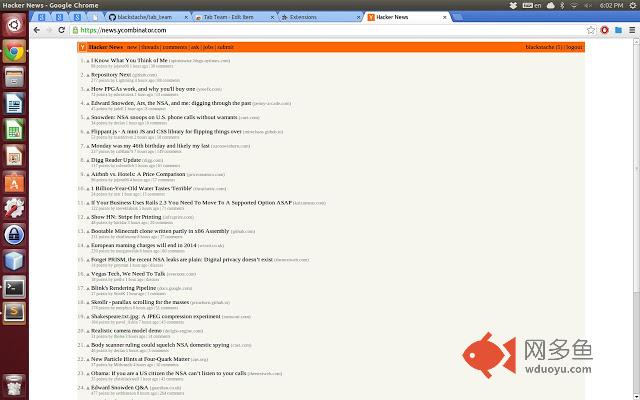640x400 pixels.
Task: Open Chrome's hamburger menu
Action: [x=632, y=30]
